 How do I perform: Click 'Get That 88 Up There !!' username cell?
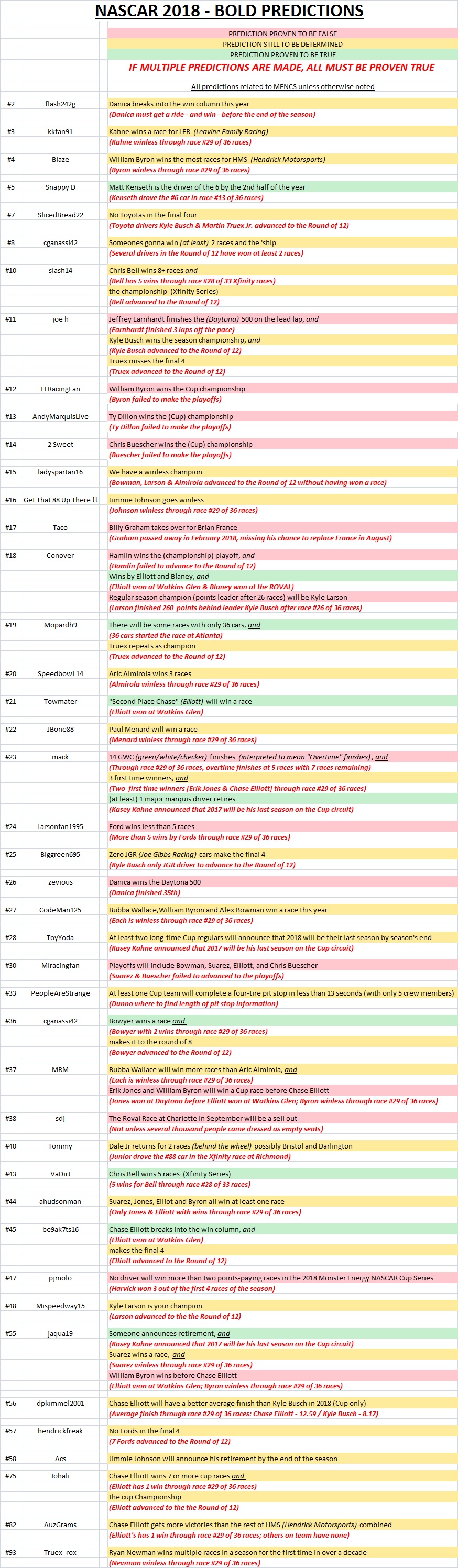click(x=60, y=500)
